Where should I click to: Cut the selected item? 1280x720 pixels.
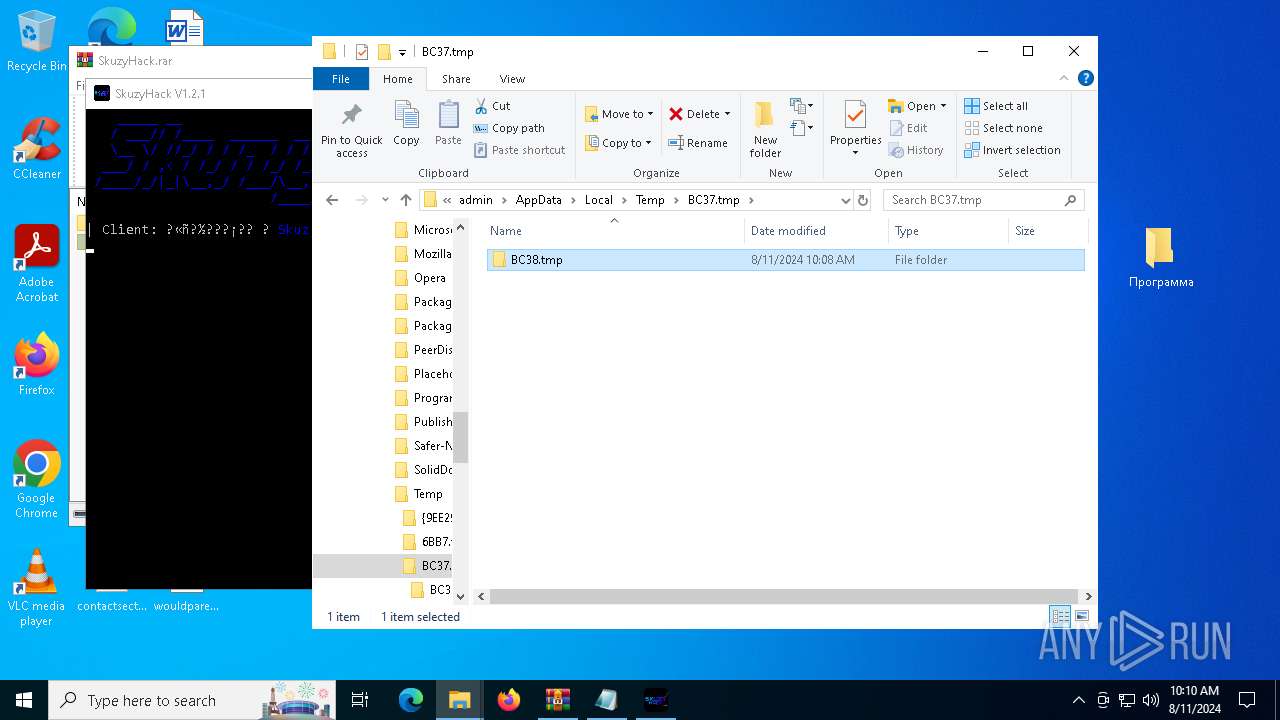[492, 106]
